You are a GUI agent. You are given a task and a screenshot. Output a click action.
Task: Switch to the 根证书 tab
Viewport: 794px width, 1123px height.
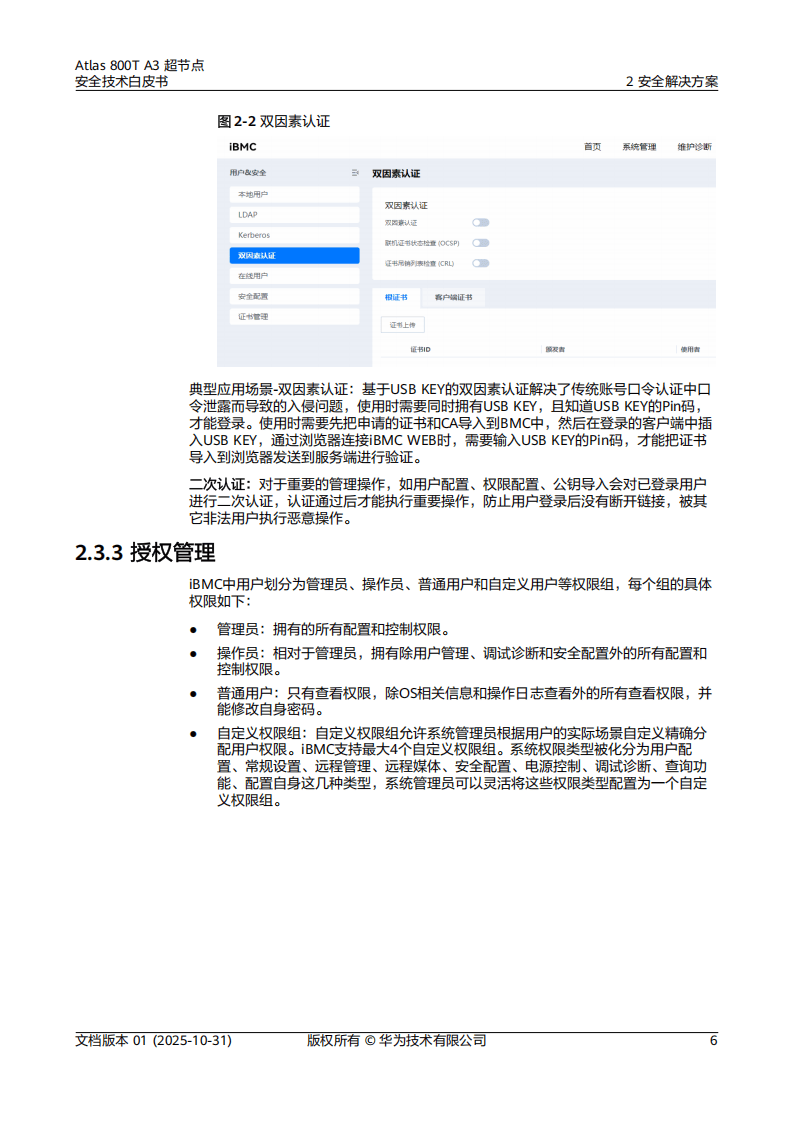click(396, 297)
